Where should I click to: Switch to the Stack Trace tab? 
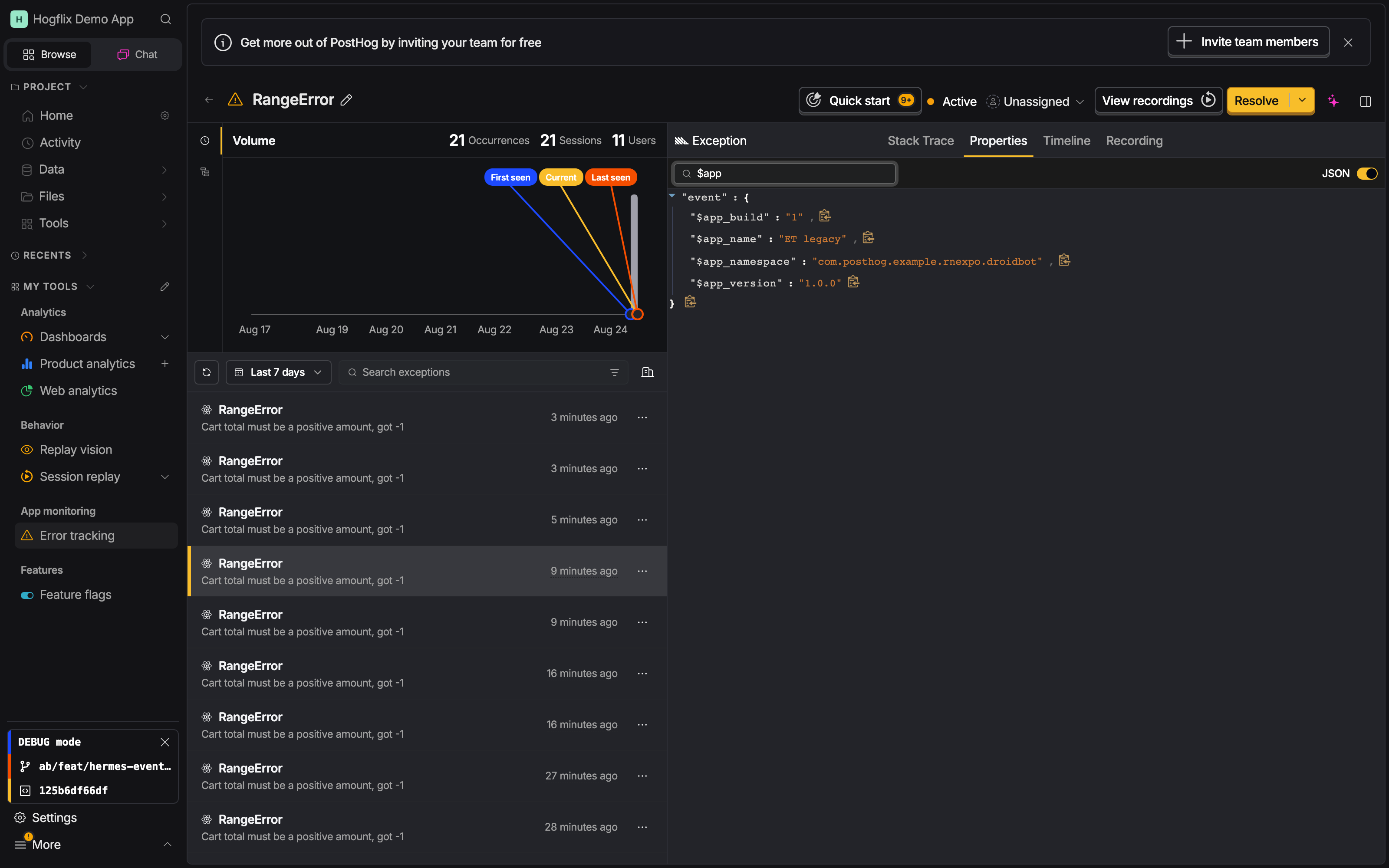click(x=921, y=141)
